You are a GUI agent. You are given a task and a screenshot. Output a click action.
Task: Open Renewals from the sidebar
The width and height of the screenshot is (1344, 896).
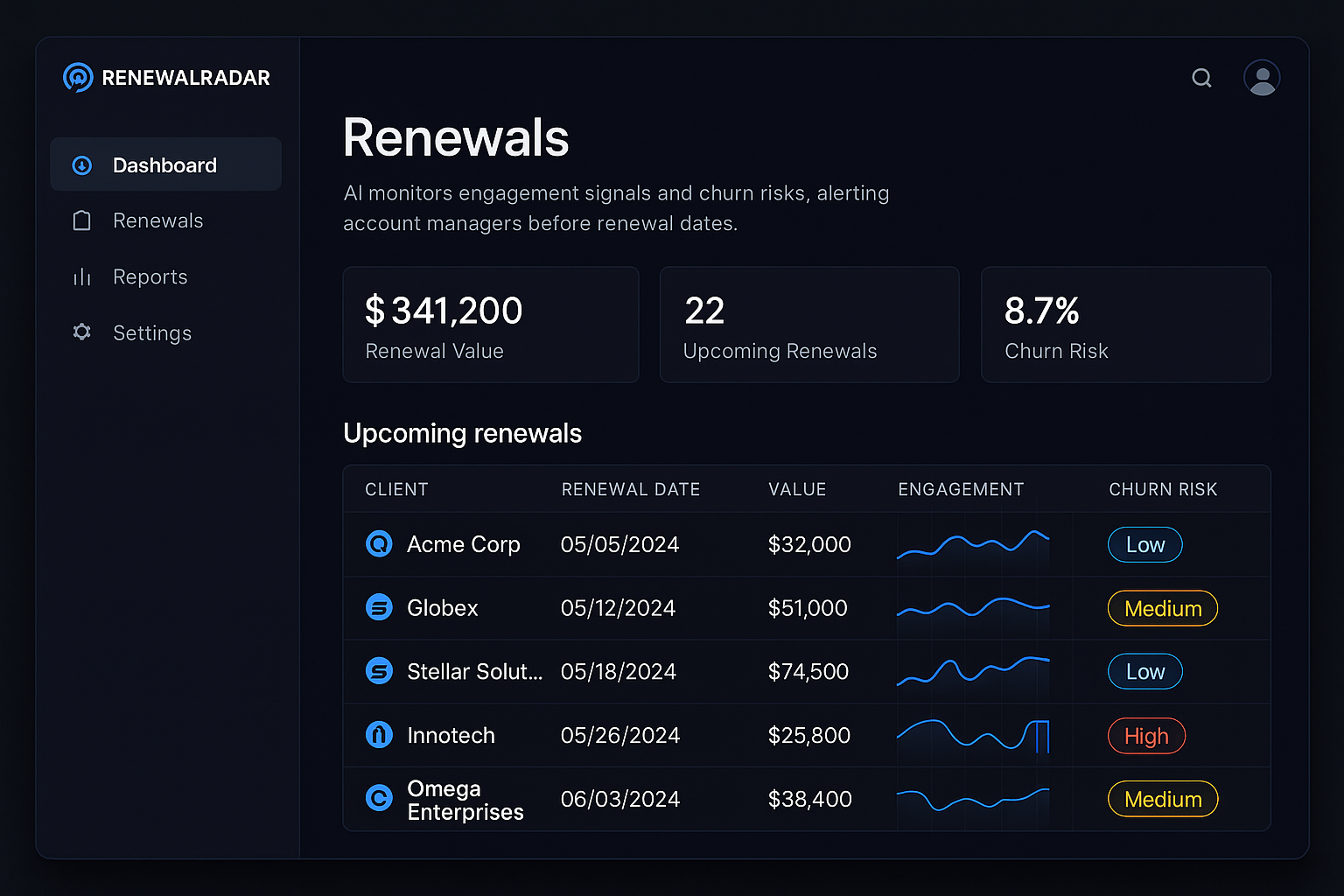[x=157, y=220]
